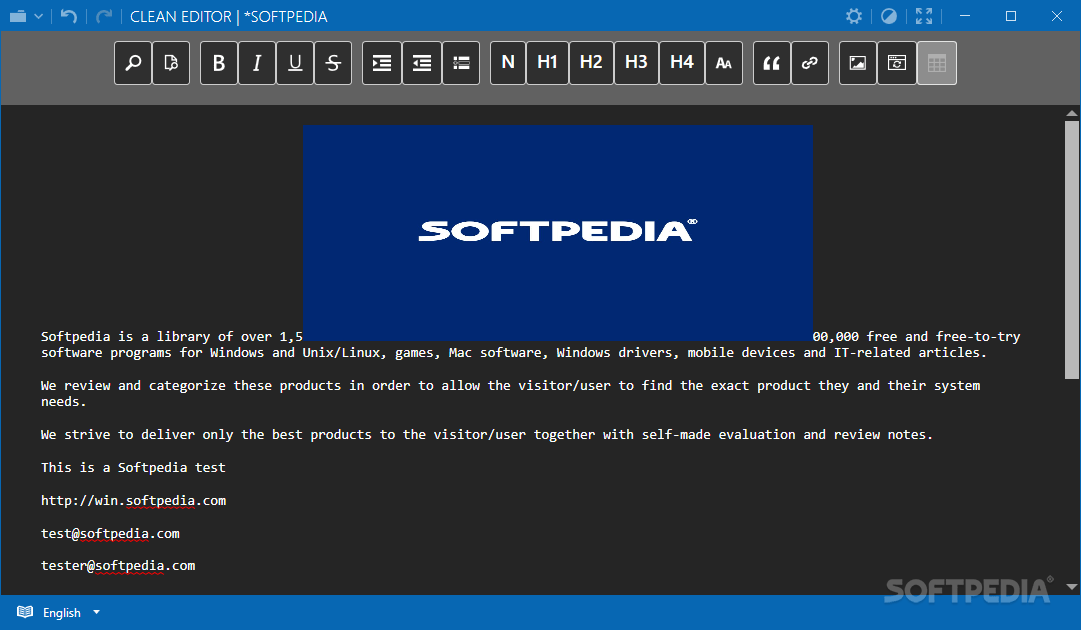Apply Heading 4 style
The height and width of the screenshot is (630, 1081).
682,63
